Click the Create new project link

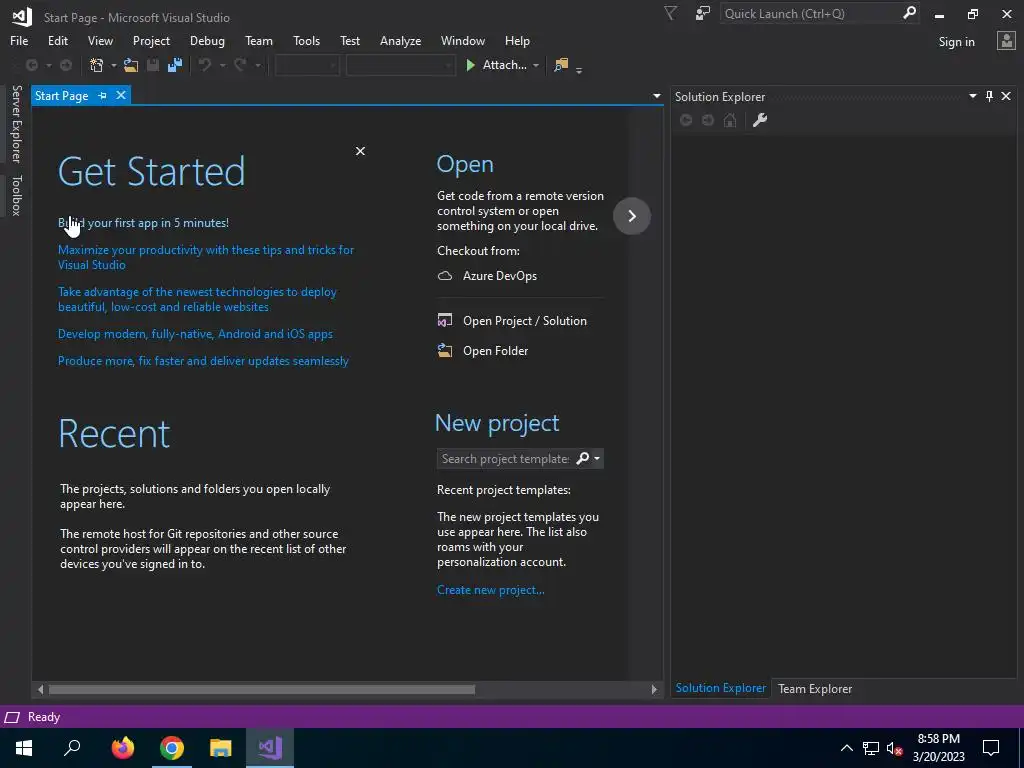click(490, 590)
